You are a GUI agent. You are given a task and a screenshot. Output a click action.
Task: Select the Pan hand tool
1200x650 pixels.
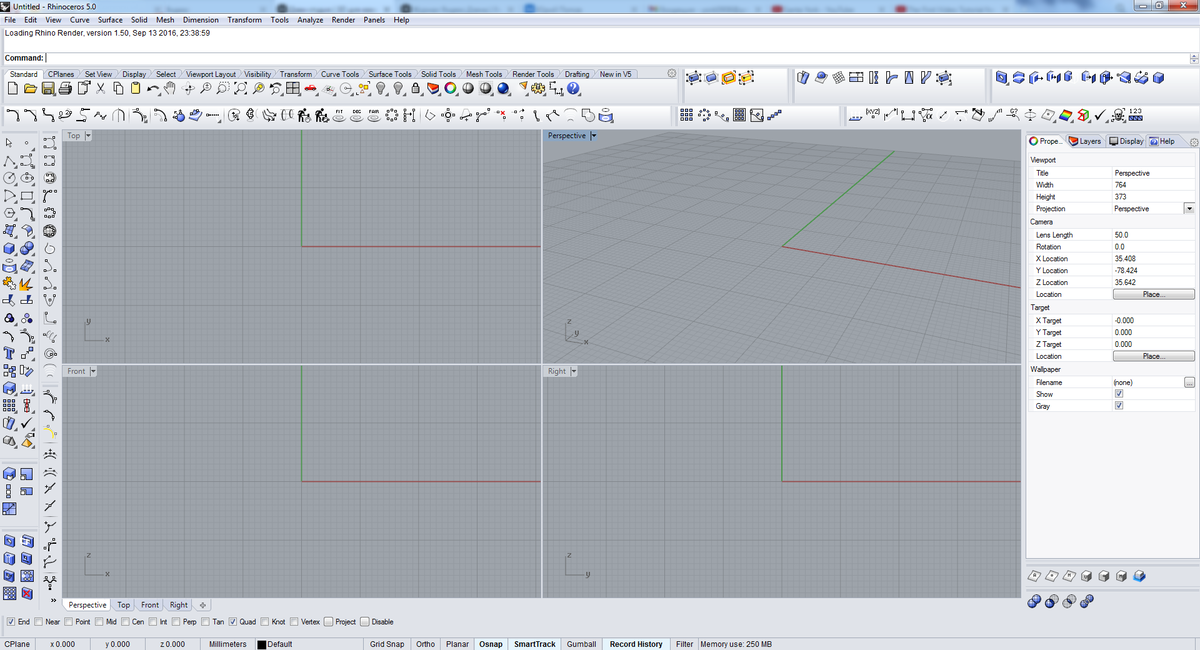[x=170, y=90]
